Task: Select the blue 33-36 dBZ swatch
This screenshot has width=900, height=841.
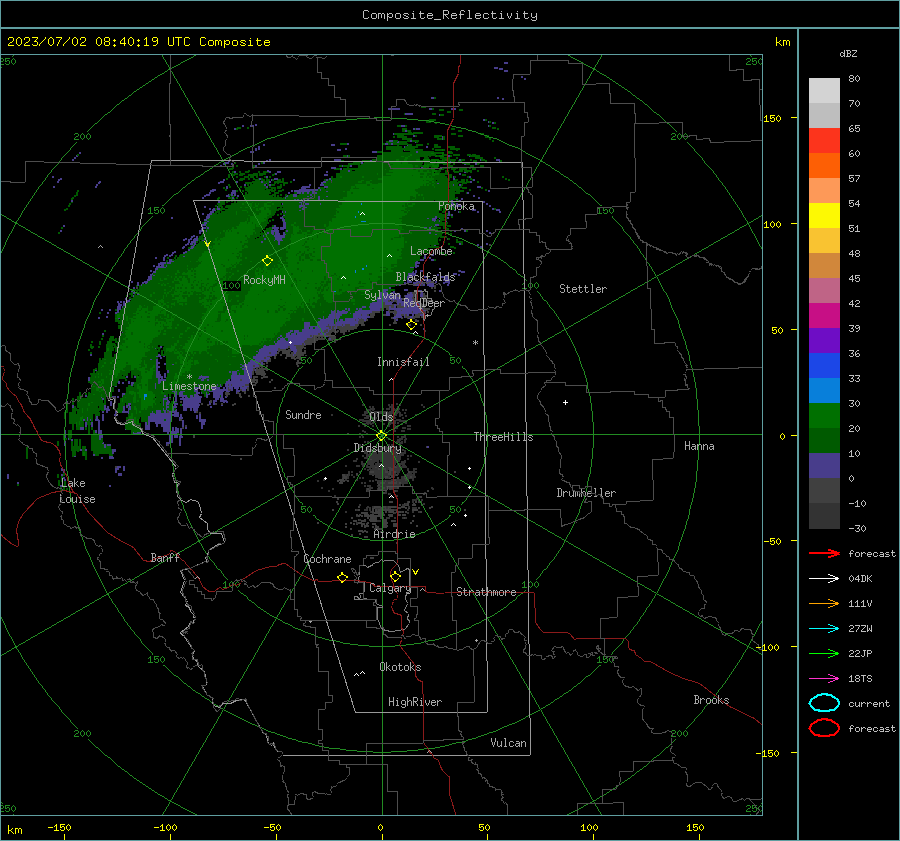Action: click(x=824, y=366)
